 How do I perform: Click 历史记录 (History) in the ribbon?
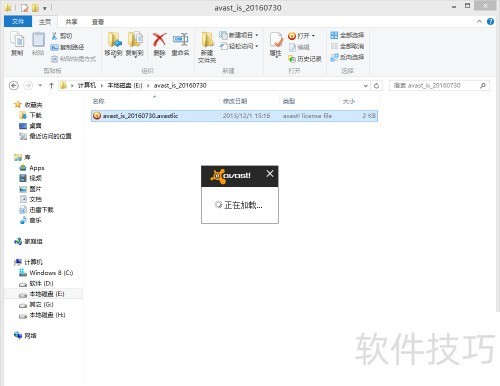(x=305, y=59)
